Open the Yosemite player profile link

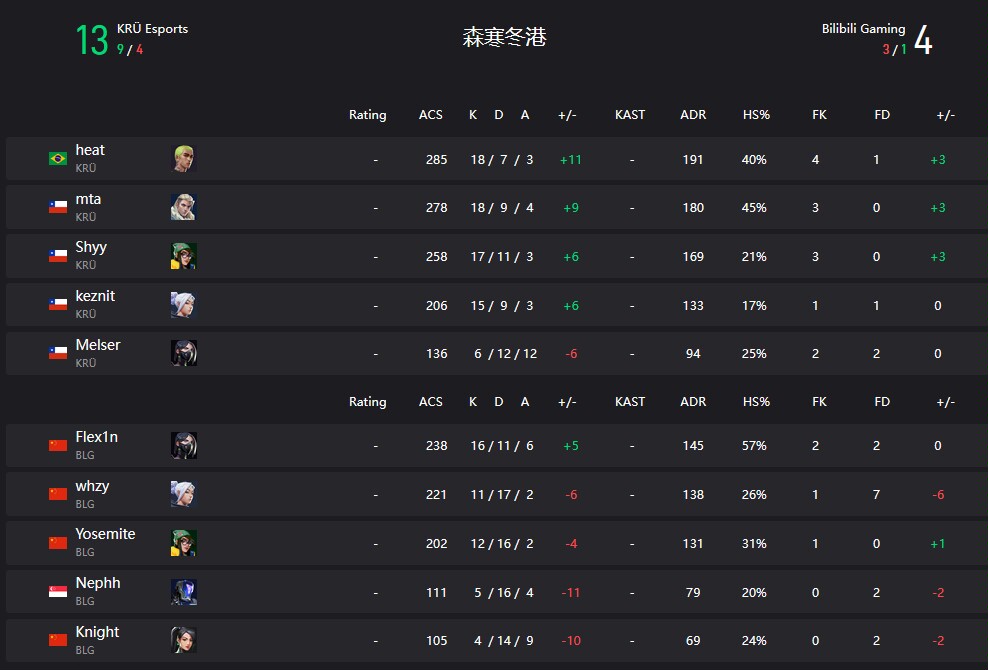coord(105,534)
